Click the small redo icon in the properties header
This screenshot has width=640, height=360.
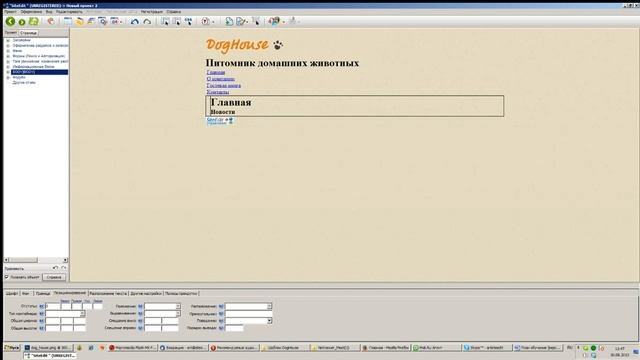[64, 268]
